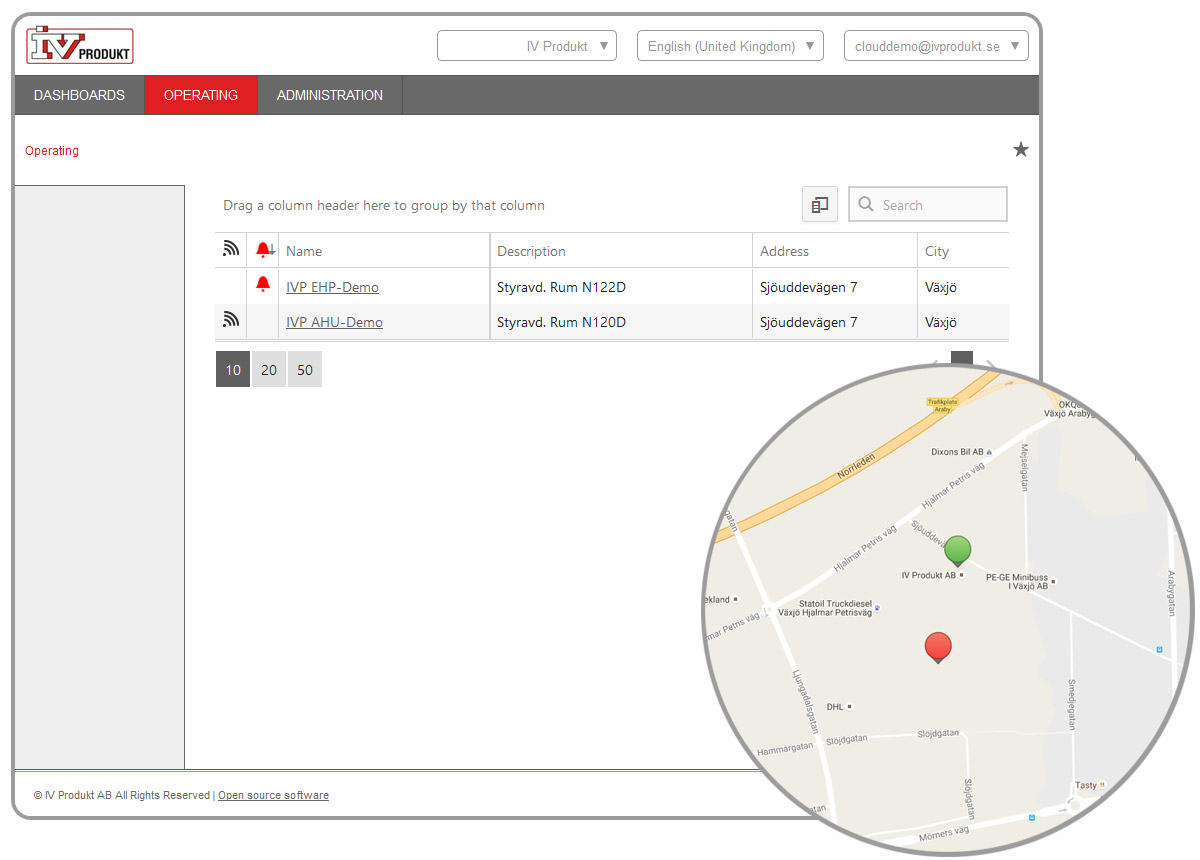The height and width of the screenshot is (860, 1200).
Task: Switch to the Dashboards tab
Action: coord(79,95)
